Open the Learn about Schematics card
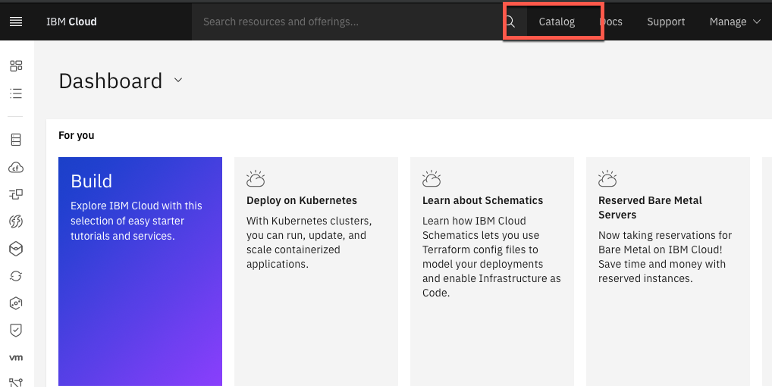This screenshot has width=772, height=388. [492, 271]
